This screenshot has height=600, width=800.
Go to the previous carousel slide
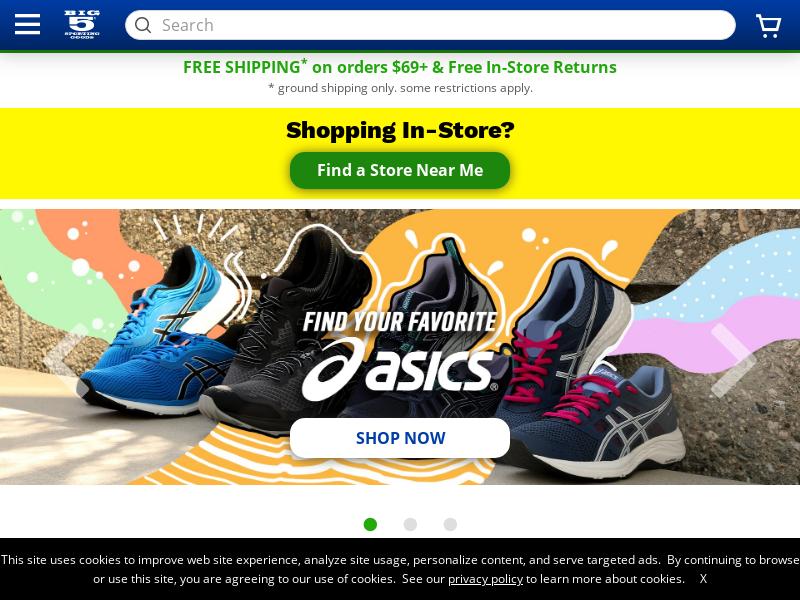(65, 360)
